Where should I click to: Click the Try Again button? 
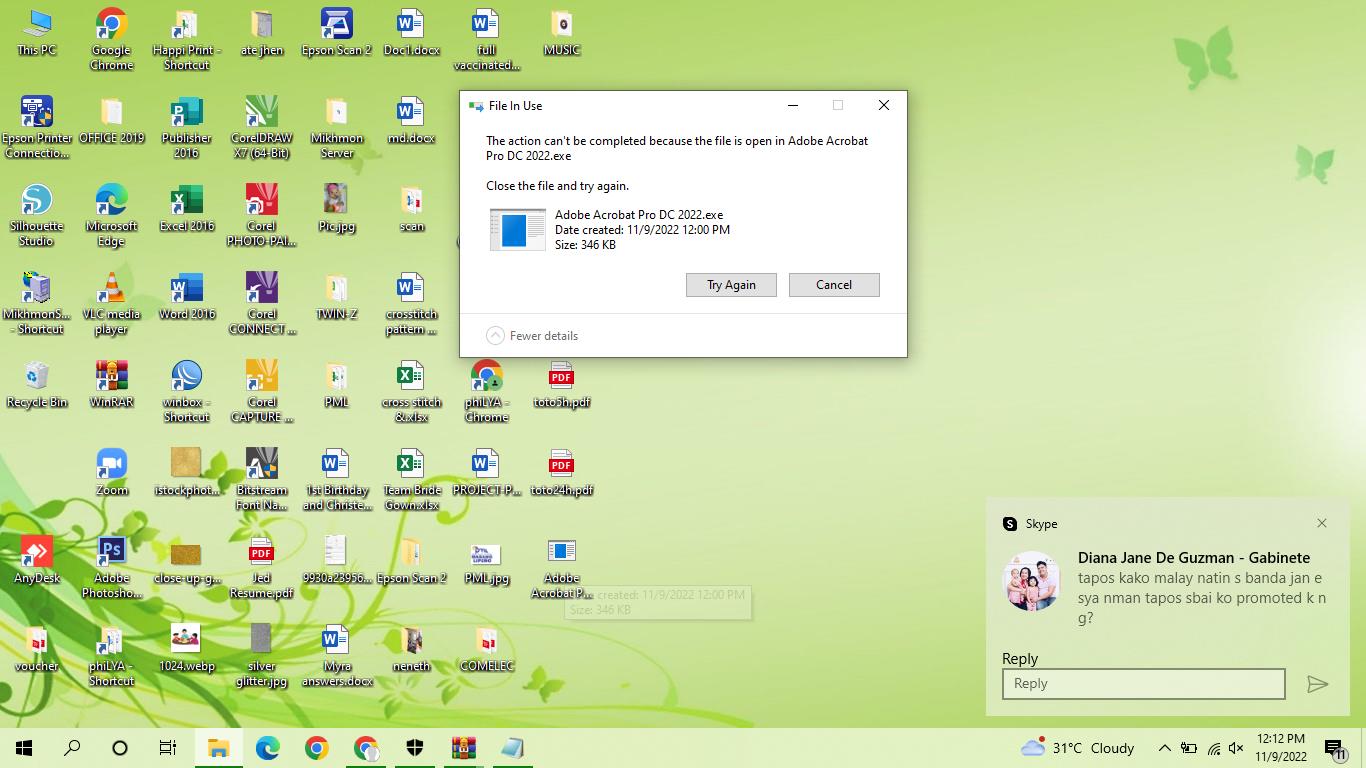pyautogui.click(x=731, y=285)
